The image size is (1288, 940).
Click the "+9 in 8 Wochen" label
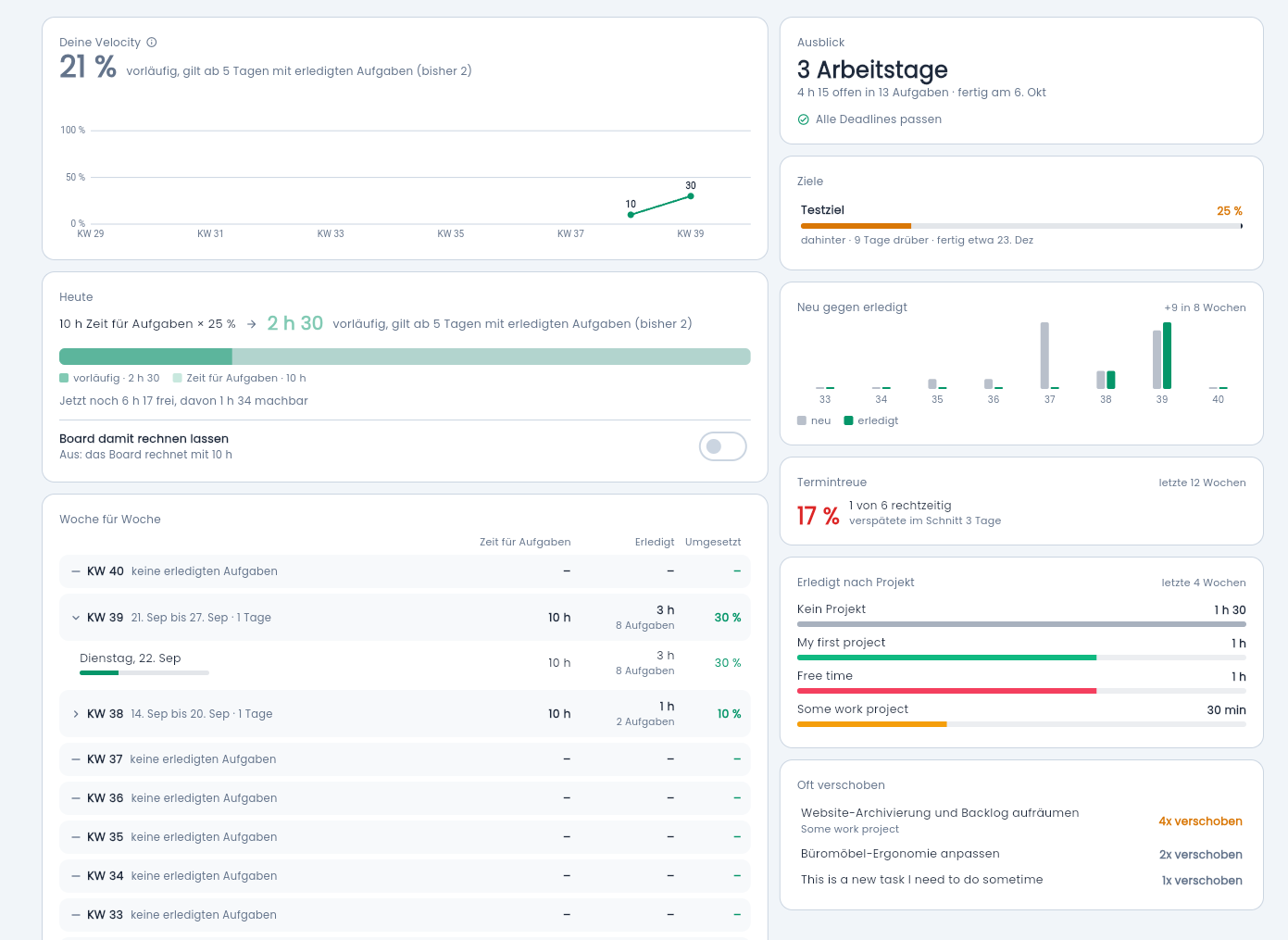click(x=1205, y=307)
